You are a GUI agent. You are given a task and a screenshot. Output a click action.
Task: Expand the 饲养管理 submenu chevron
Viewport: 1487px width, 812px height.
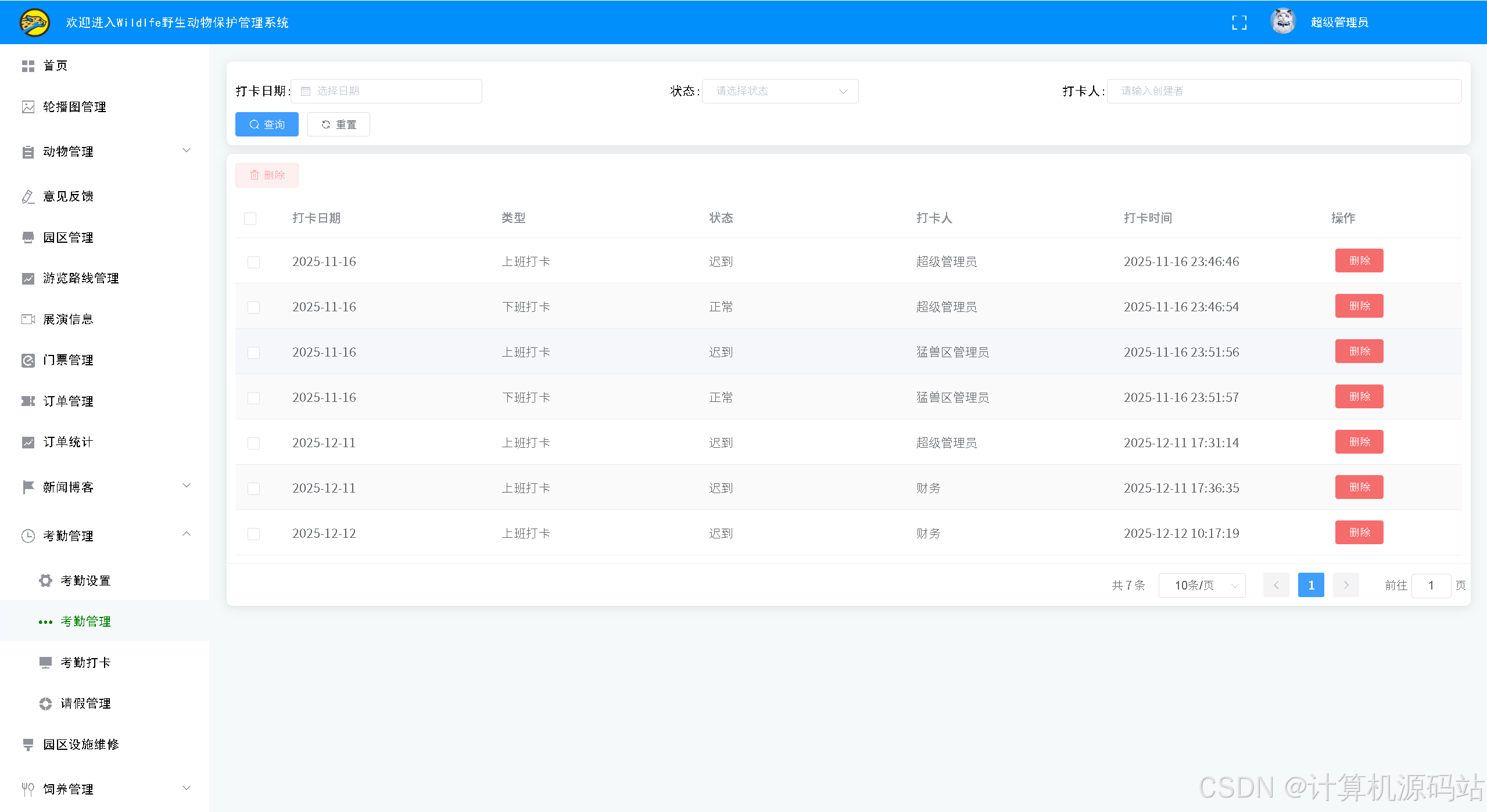point(187,788)
